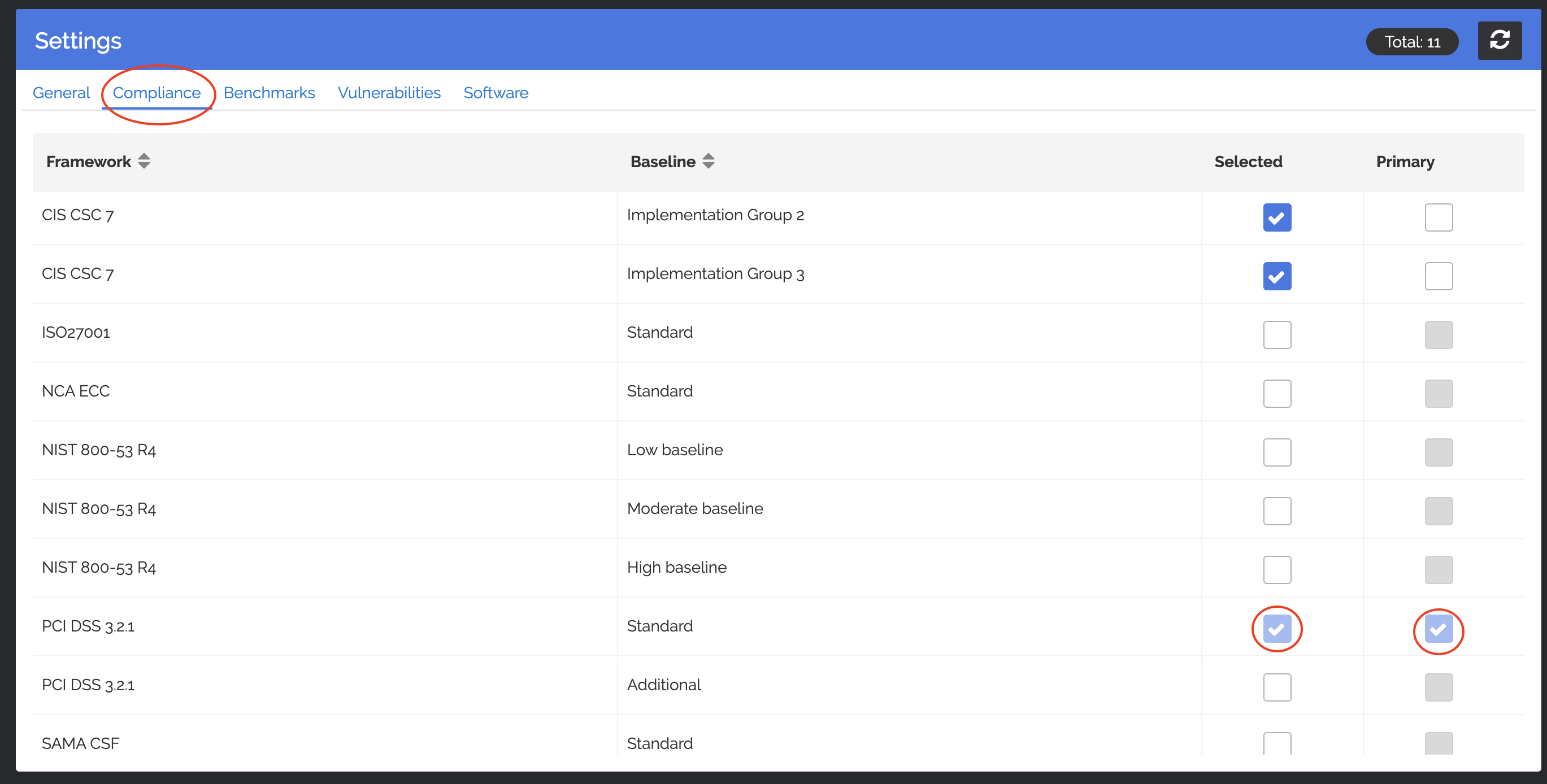The image size is (1547, 784).
Task: Sort table by Baseline column arrows
Action: [x=708, y=161]
